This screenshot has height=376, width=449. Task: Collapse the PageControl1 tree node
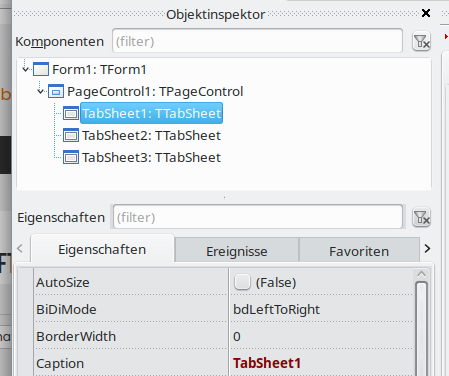(40, 91)
